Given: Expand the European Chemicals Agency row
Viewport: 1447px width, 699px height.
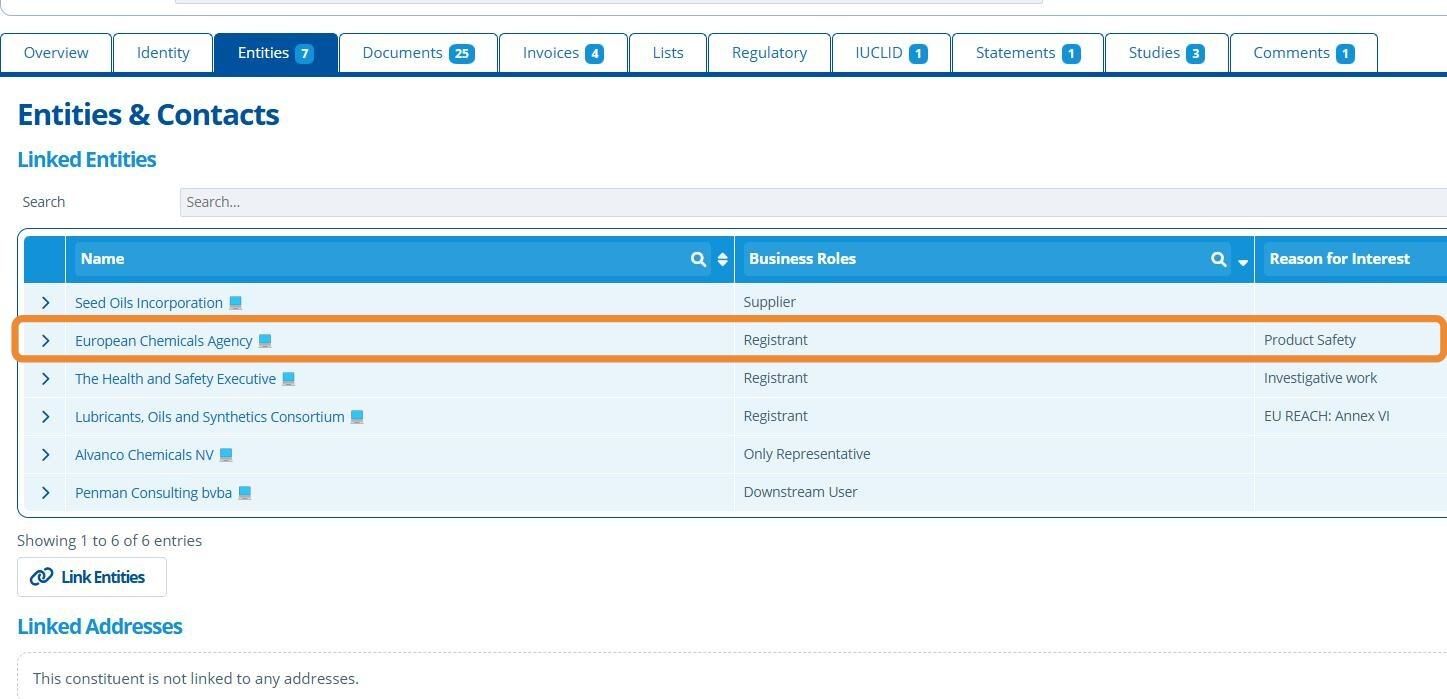Looking at the screenshot, I should point(45,341).
